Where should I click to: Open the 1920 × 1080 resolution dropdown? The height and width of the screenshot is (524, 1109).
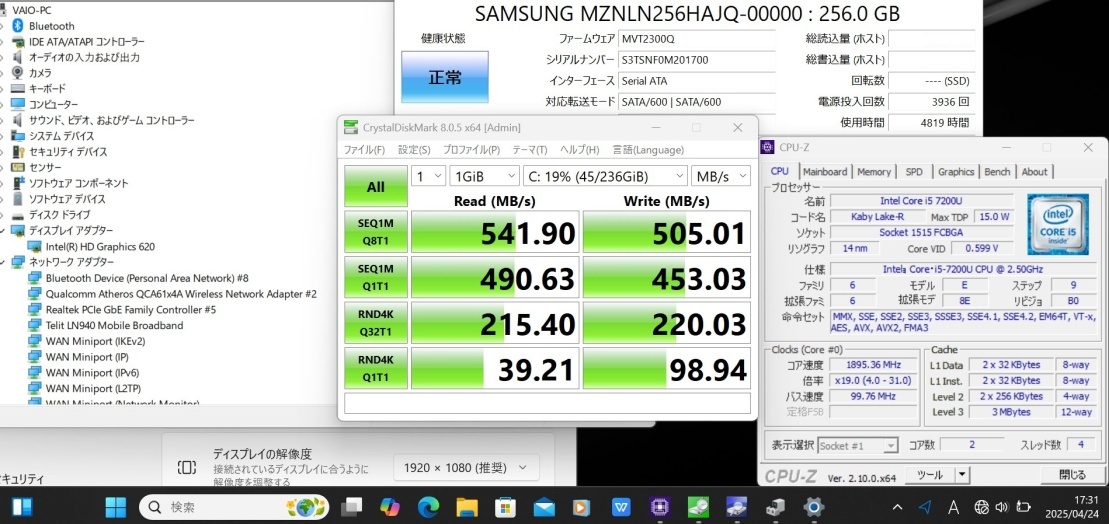[x=466, y=467]
